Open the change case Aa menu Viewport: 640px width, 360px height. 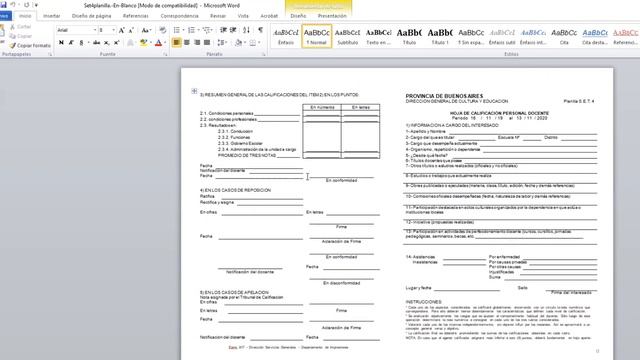pyautogui.click(x=146, y=30)
